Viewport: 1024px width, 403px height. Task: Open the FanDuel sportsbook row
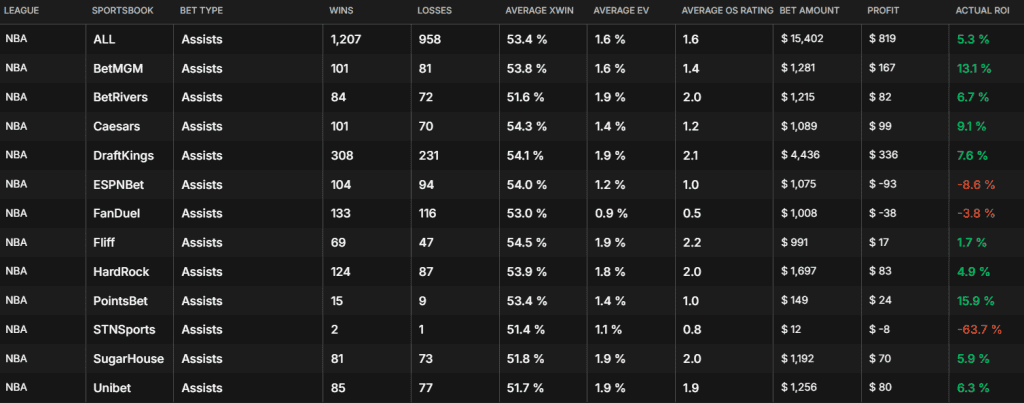coord(512,213)
